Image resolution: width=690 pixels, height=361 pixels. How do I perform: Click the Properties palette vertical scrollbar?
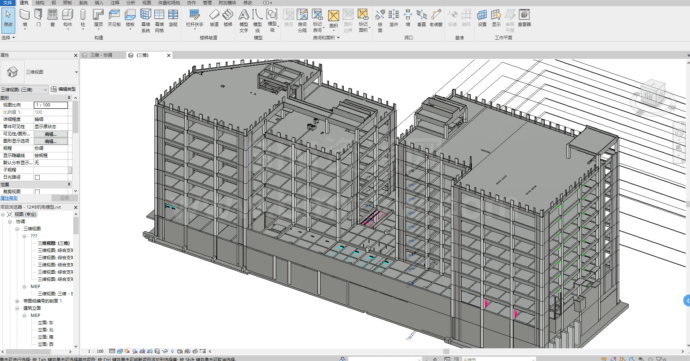click(x=75, y=117)
